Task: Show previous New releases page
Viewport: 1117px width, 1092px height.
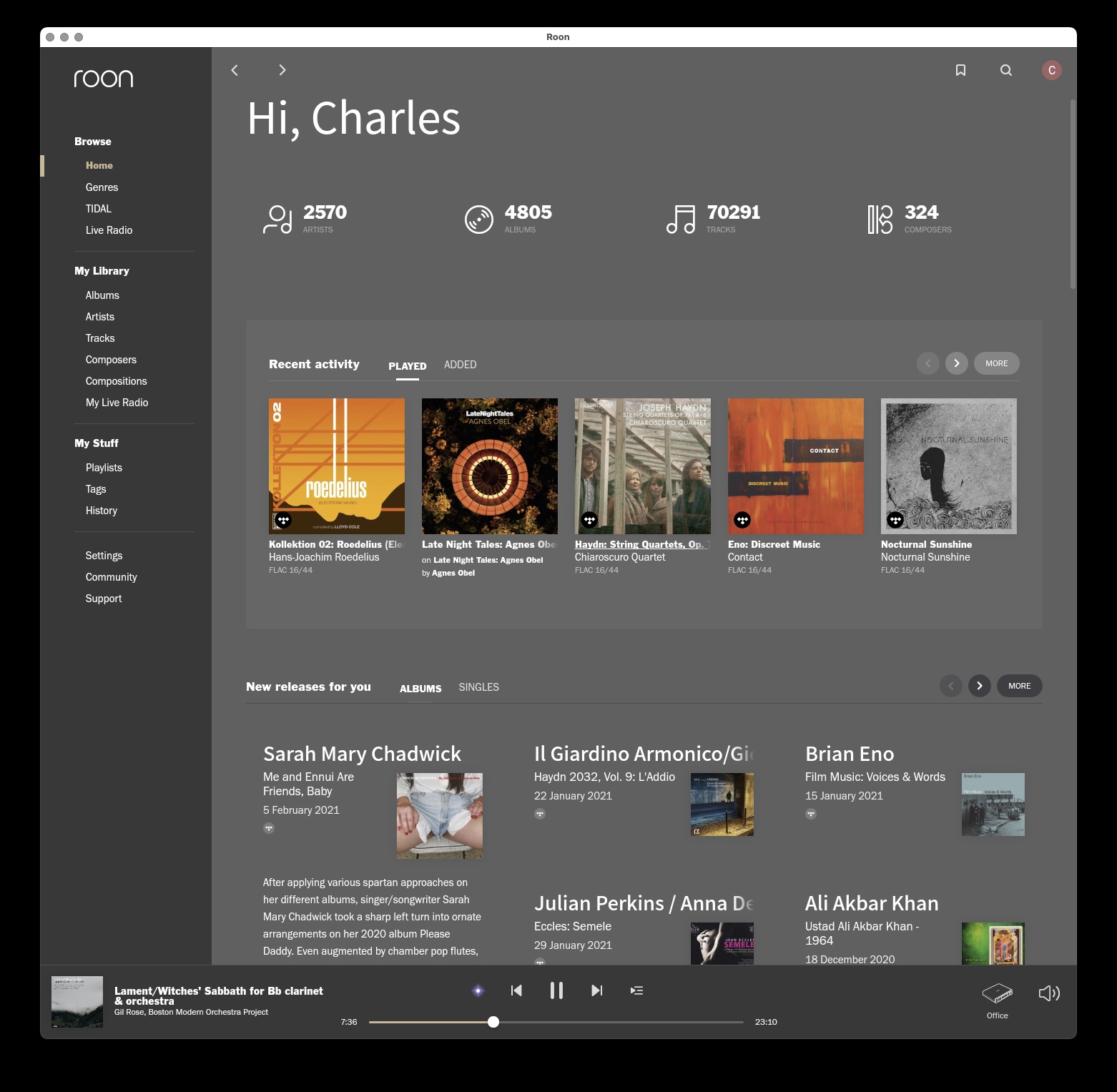Action: 951,686
